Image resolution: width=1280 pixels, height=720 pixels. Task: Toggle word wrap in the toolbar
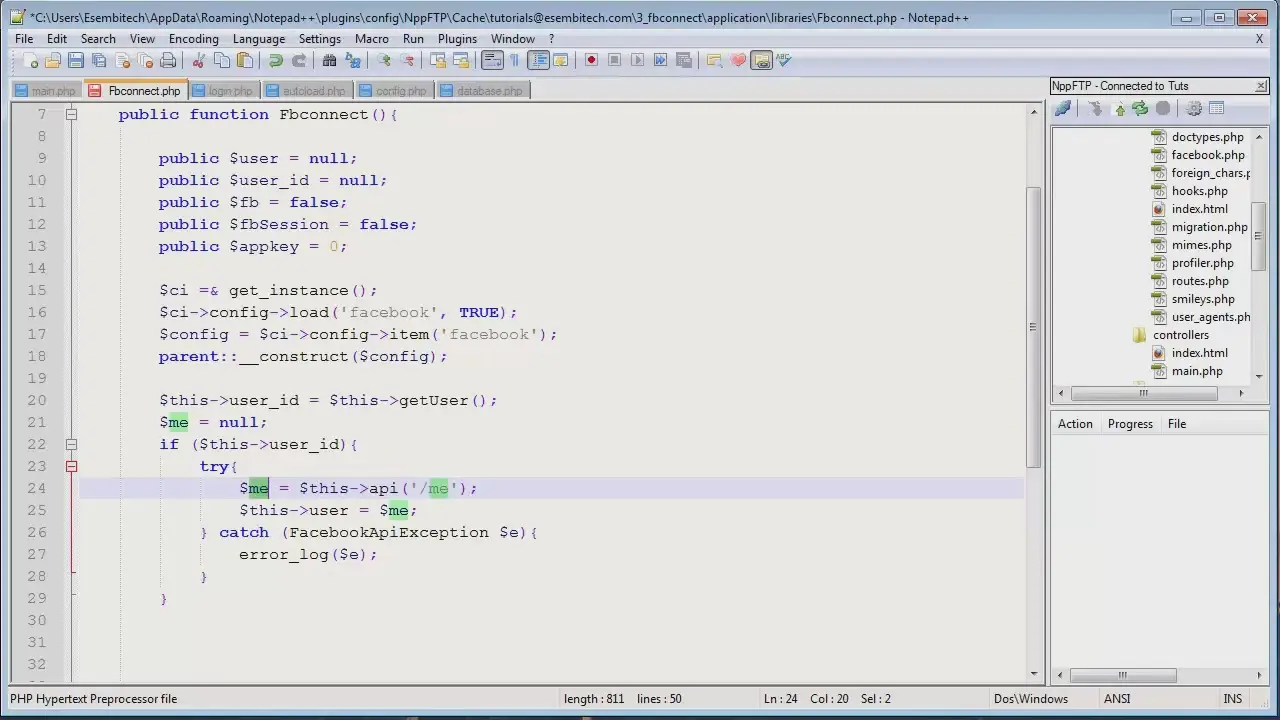[x=492, y=61]
